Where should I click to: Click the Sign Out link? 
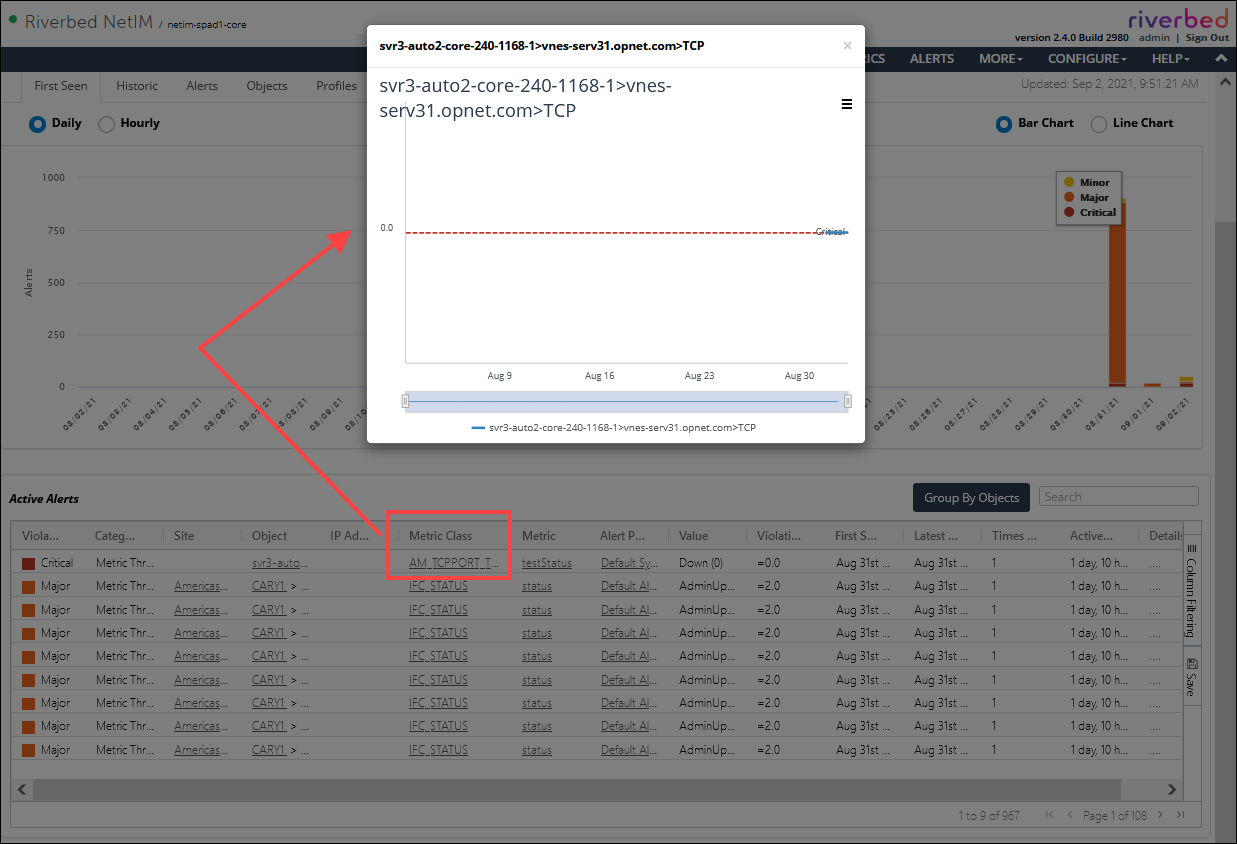pos(1207,37)
